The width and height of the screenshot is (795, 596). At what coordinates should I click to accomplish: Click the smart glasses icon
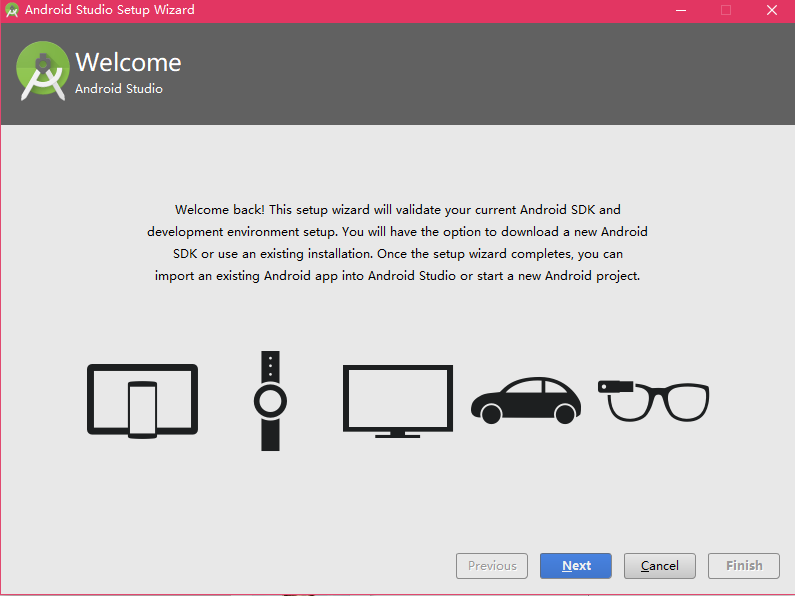point(654,400)
